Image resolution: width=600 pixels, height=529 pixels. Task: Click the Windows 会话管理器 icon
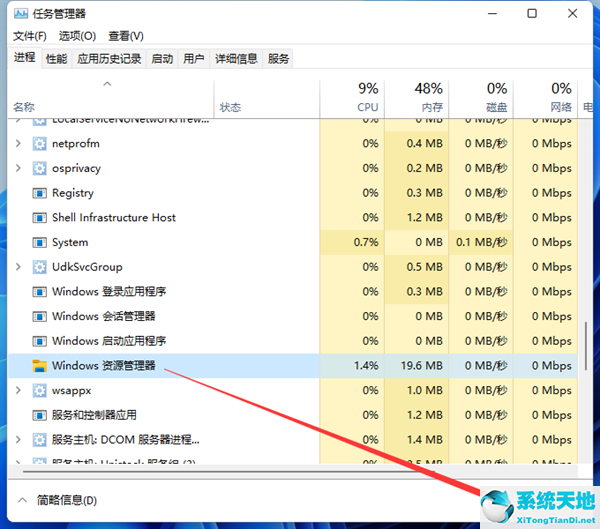(x=39, y=317)
